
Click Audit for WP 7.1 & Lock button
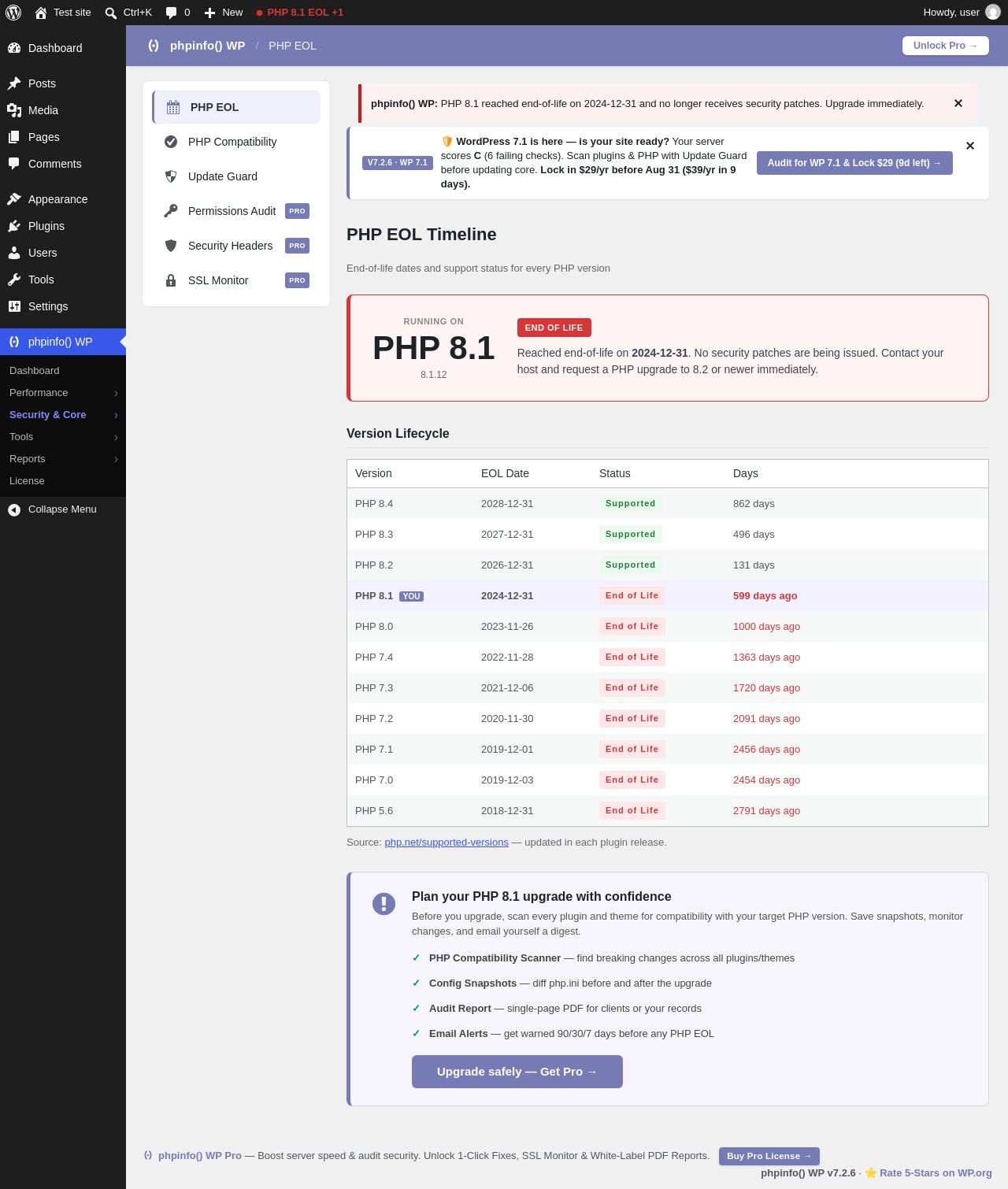coord(854,163)
